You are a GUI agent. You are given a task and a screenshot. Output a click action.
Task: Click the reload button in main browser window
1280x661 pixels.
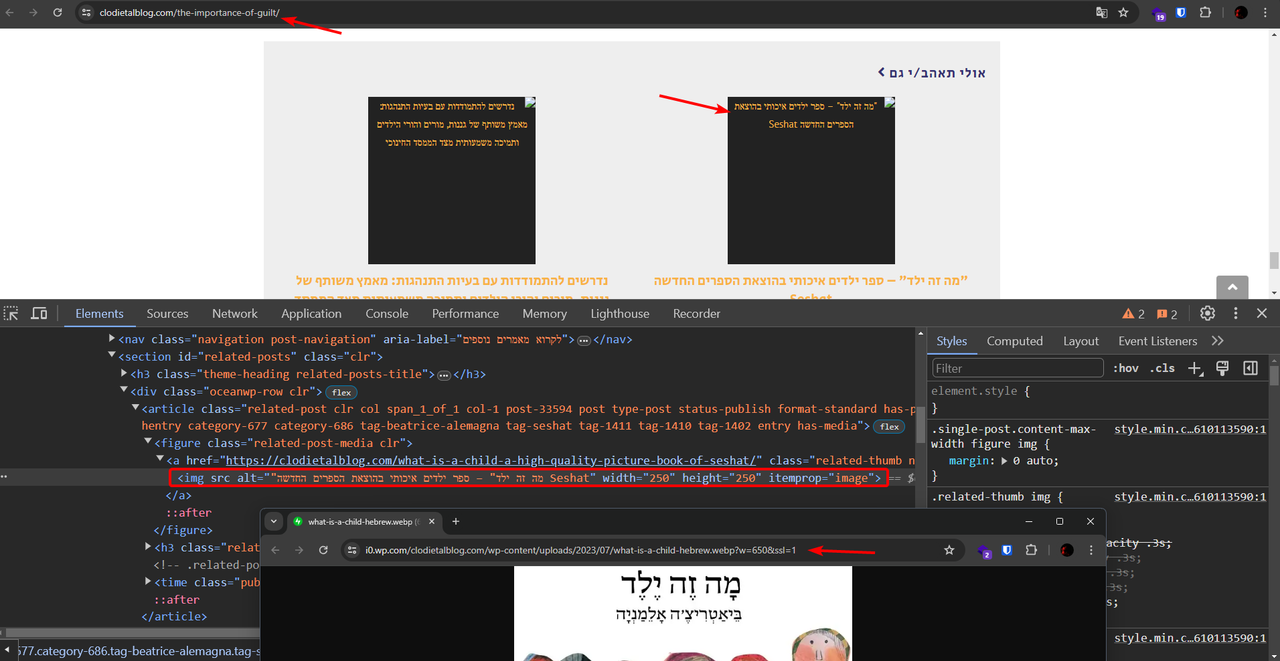(57, 13)
